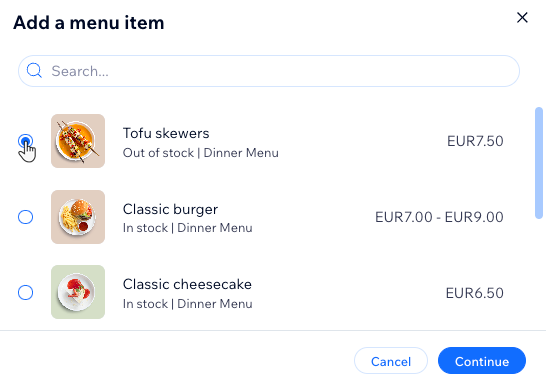Click the Out of stock status text
The image size is (546, 383).
pos(158,153)
